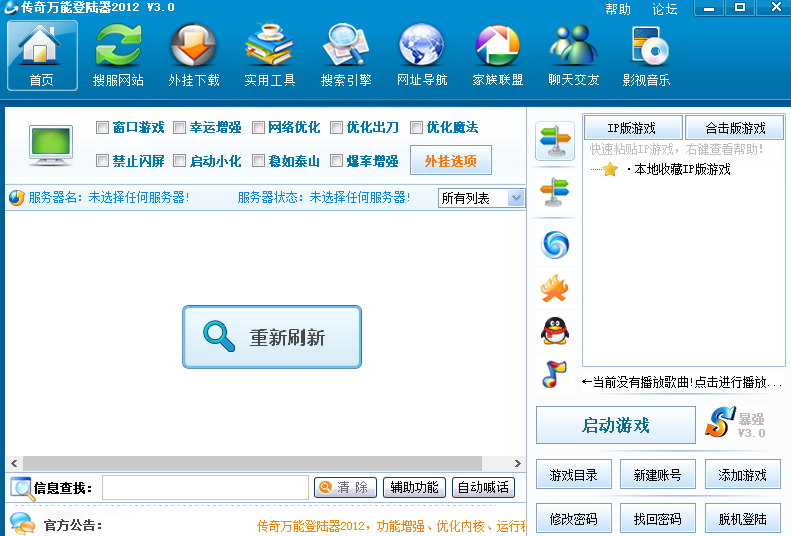Viewport: 791px width, 536px height.
Task: Click the 新建账号 button
Action: point(658,474)
